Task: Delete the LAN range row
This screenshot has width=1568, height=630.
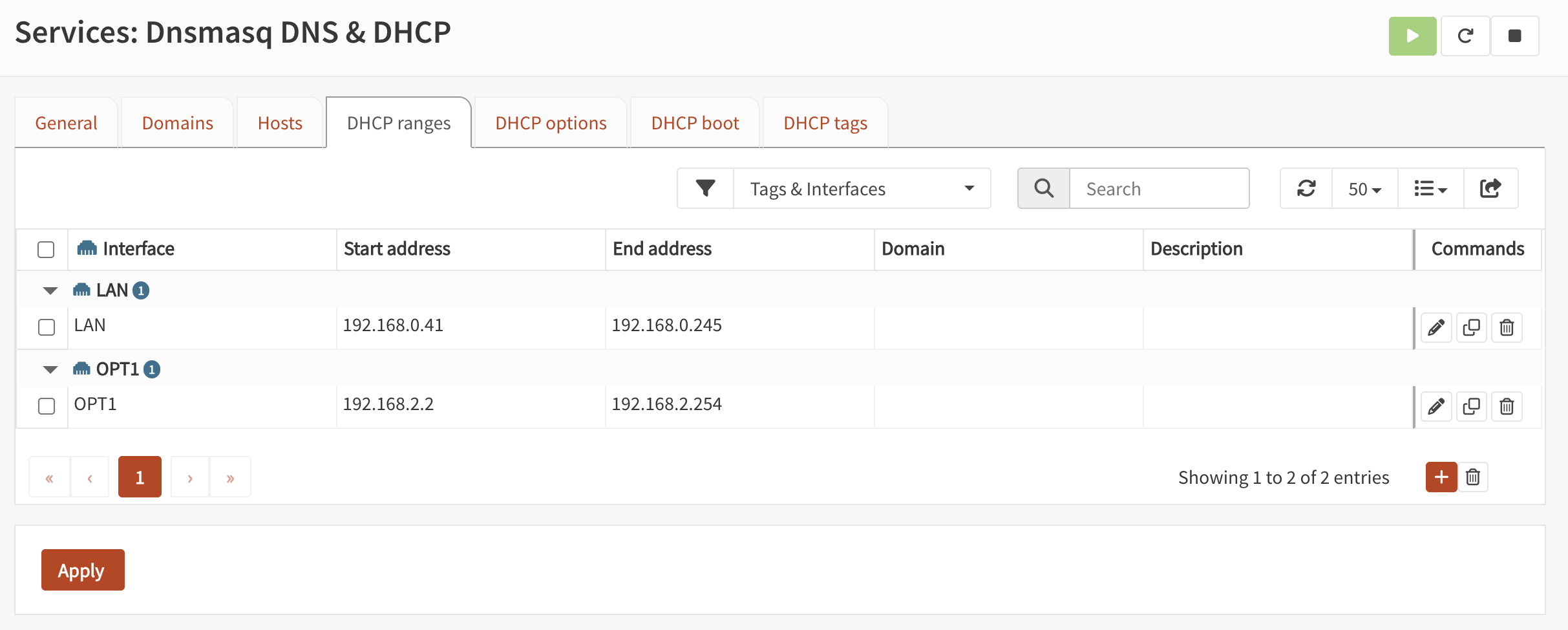Action: tap(1507, 328)
